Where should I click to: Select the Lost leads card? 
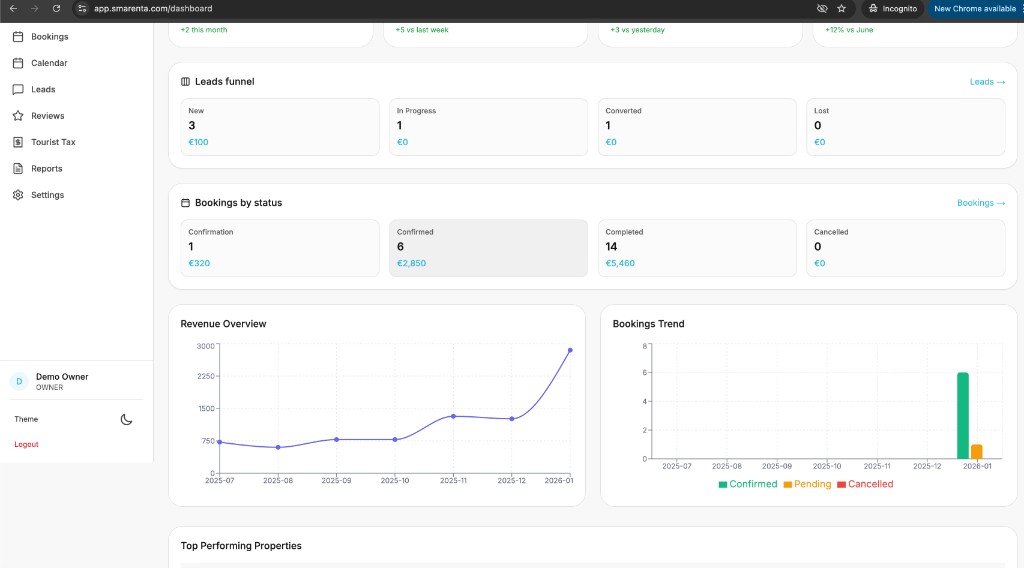(x=906, y=127)
